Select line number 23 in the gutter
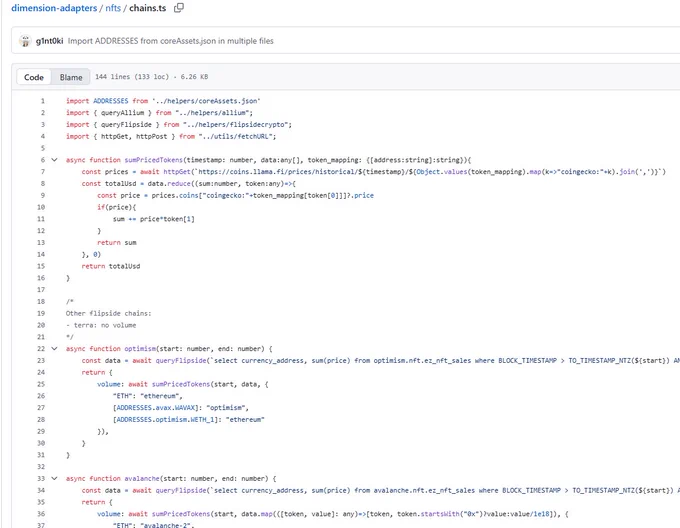680x528 pixels. coord(41,361)
